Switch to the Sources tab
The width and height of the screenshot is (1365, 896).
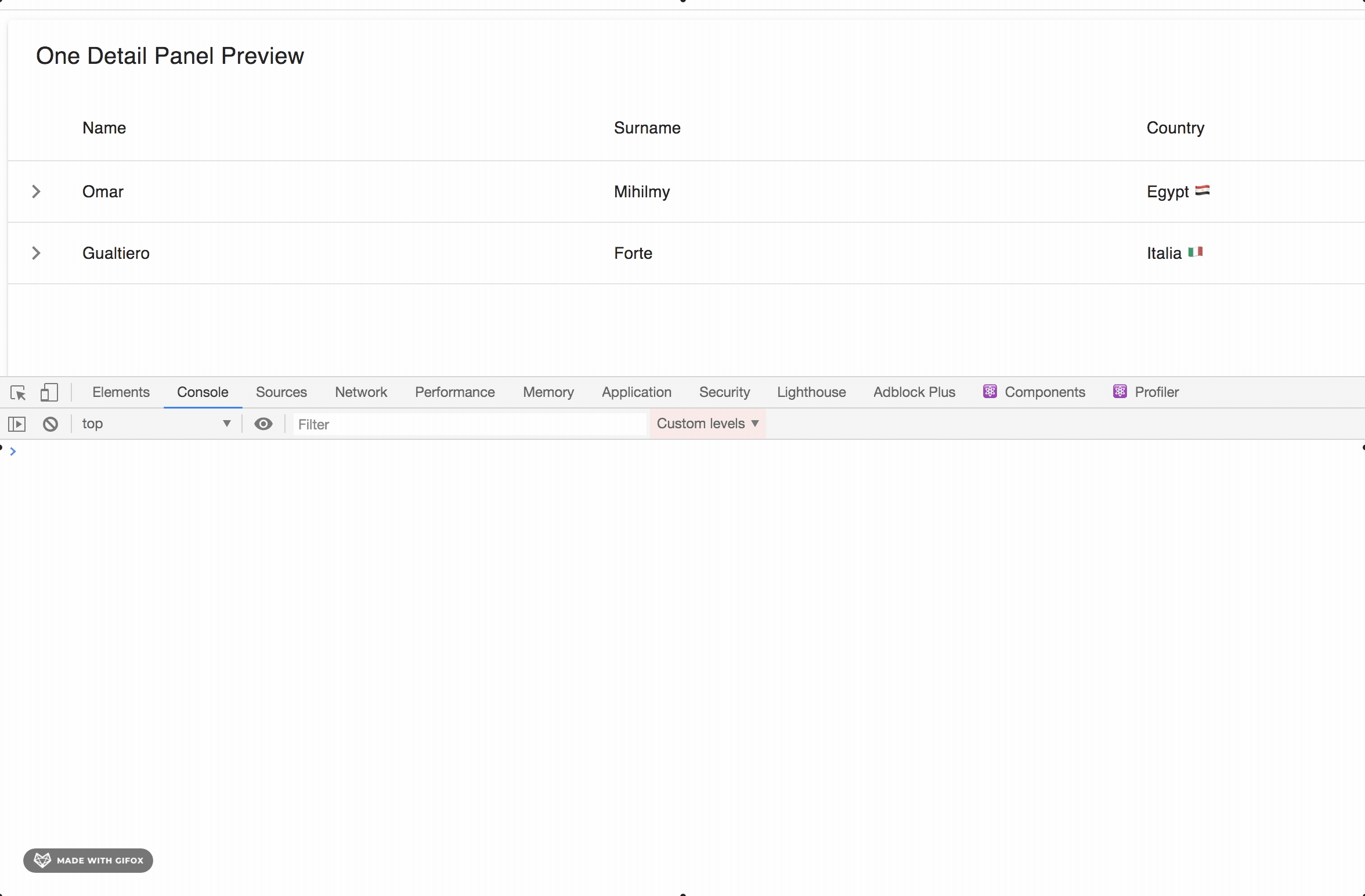tap(281, 392)
